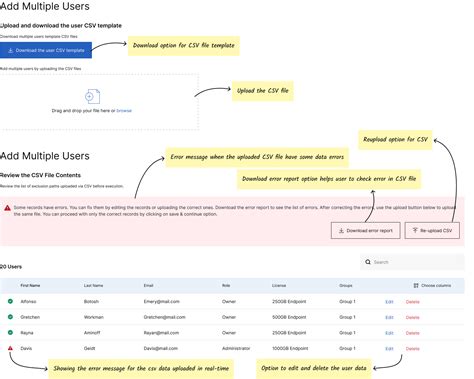Click the 20 Users count label
This screenshot has height=379, width=474.
tap(11, 267)
